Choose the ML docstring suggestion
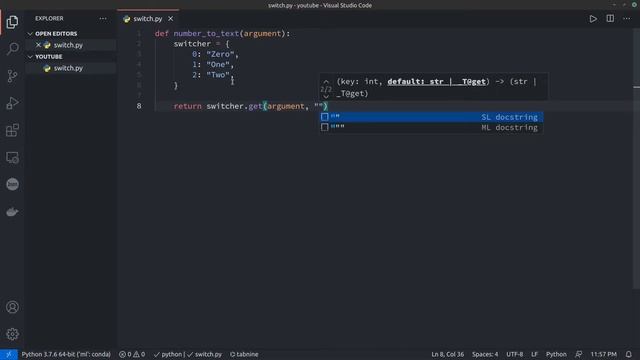Image resolution: width=640 pixels, height=360 pixels. [x=431, y=128]
